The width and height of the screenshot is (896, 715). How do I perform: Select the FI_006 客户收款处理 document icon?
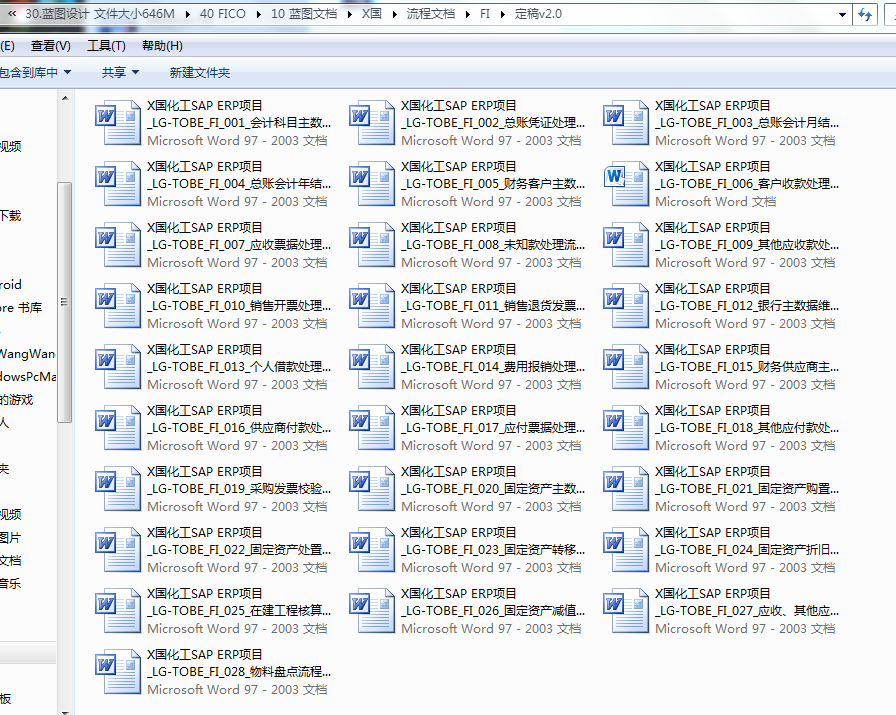pos(625,183)
